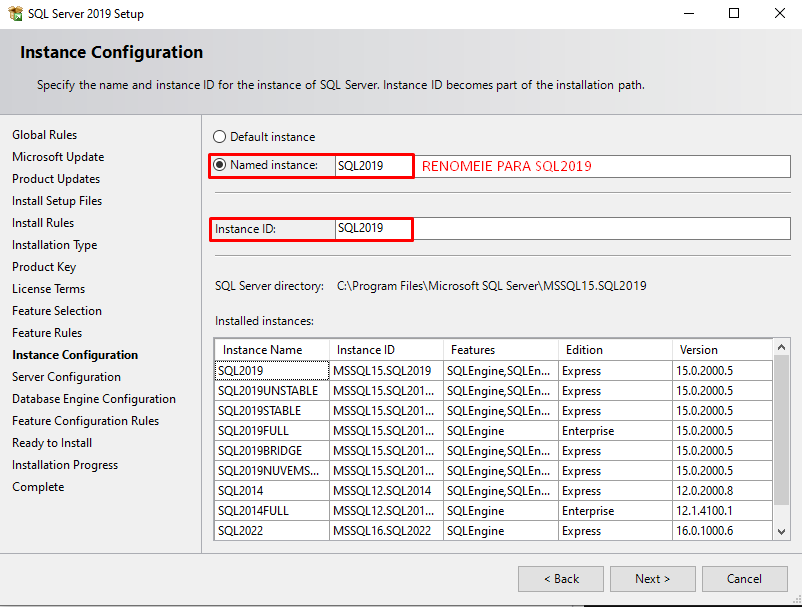Viewport: 802px width, 607px height.
Task: Select the SQL2014FULL instance row
Action: click(x=494, y=510)
